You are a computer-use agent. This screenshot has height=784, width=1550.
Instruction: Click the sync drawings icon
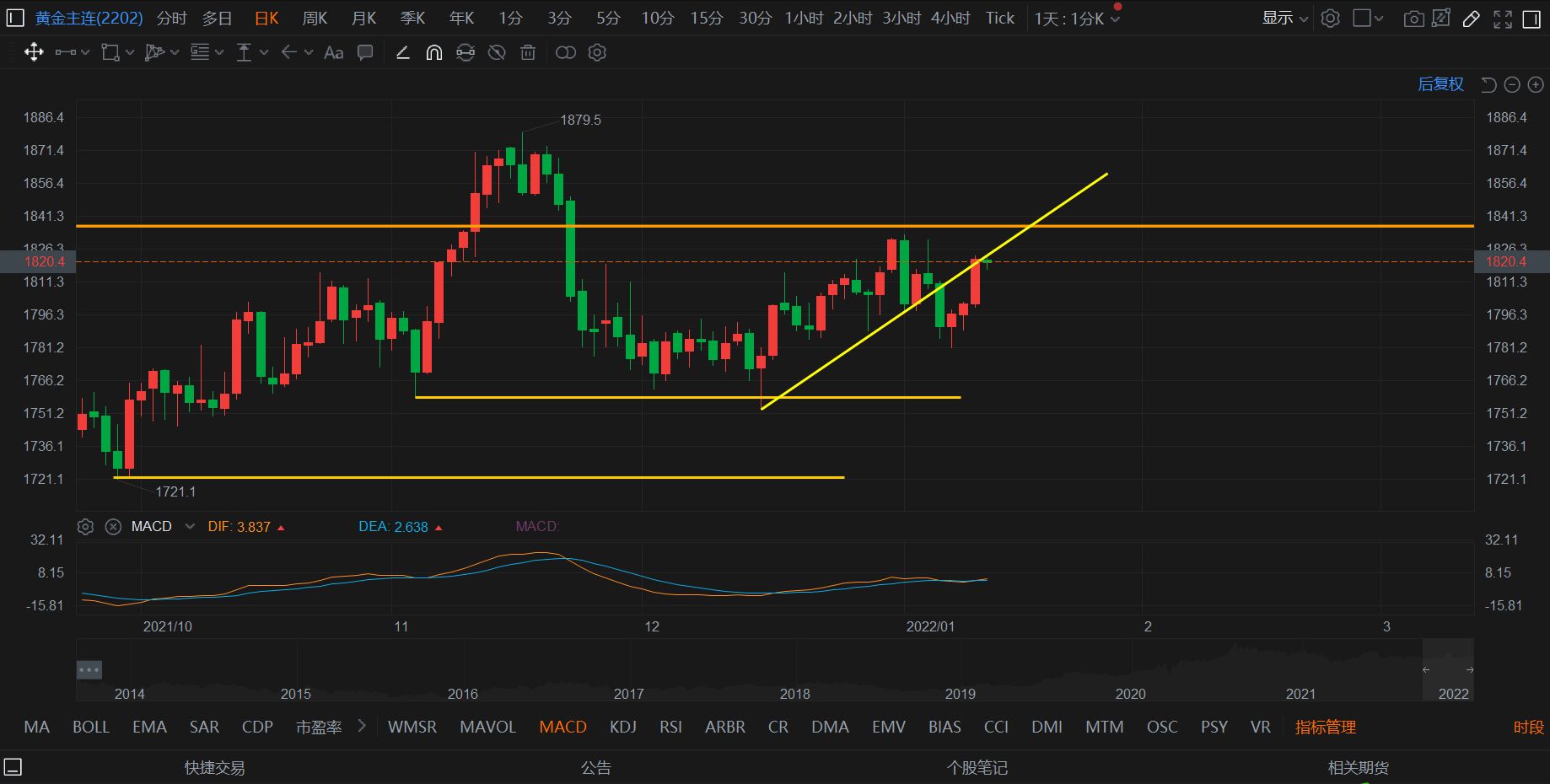(x=466, y=53)
